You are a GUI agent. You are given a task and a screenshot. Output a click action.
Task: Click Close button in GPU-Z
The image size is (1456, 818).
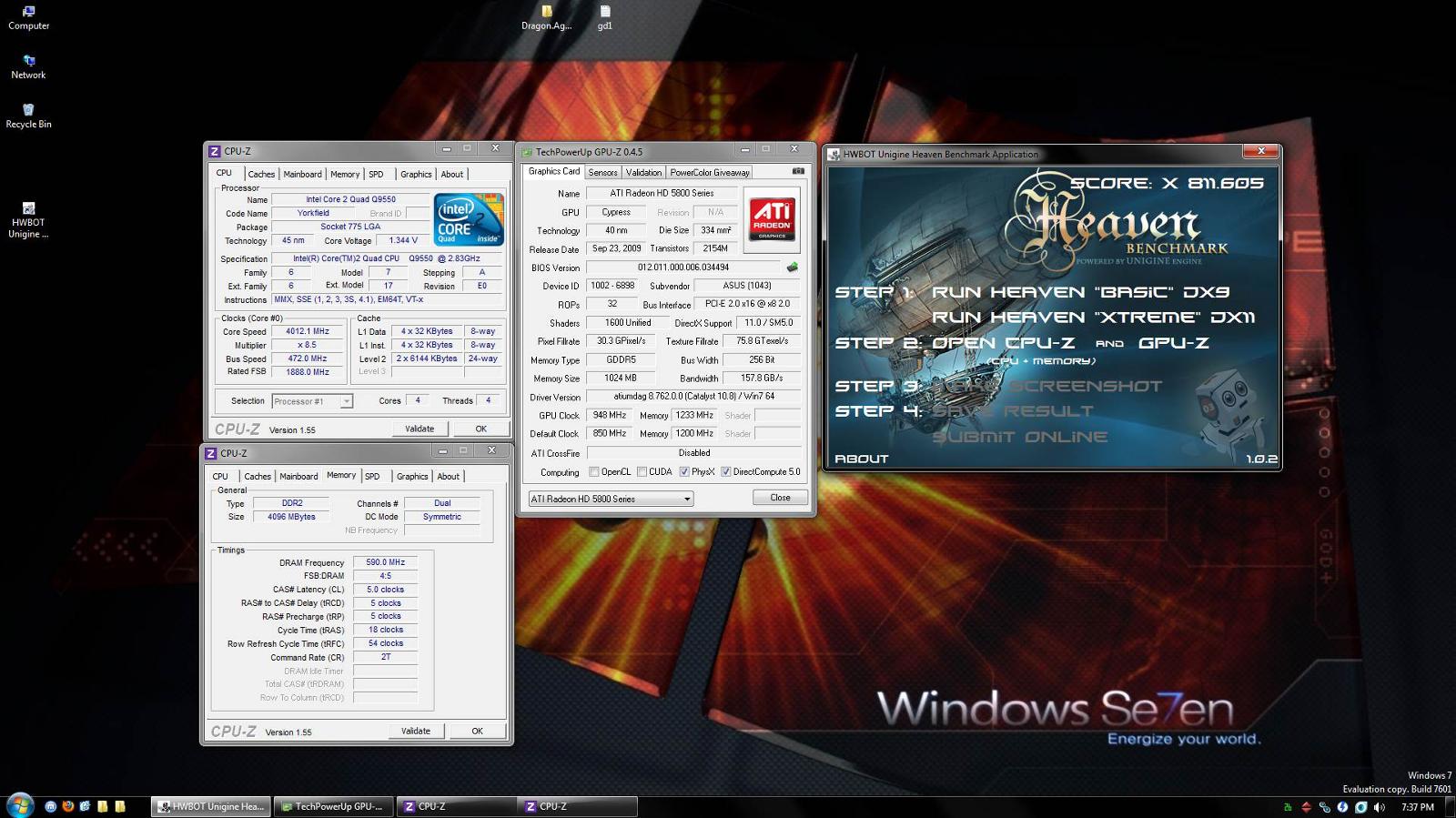[x=780, y=498]
